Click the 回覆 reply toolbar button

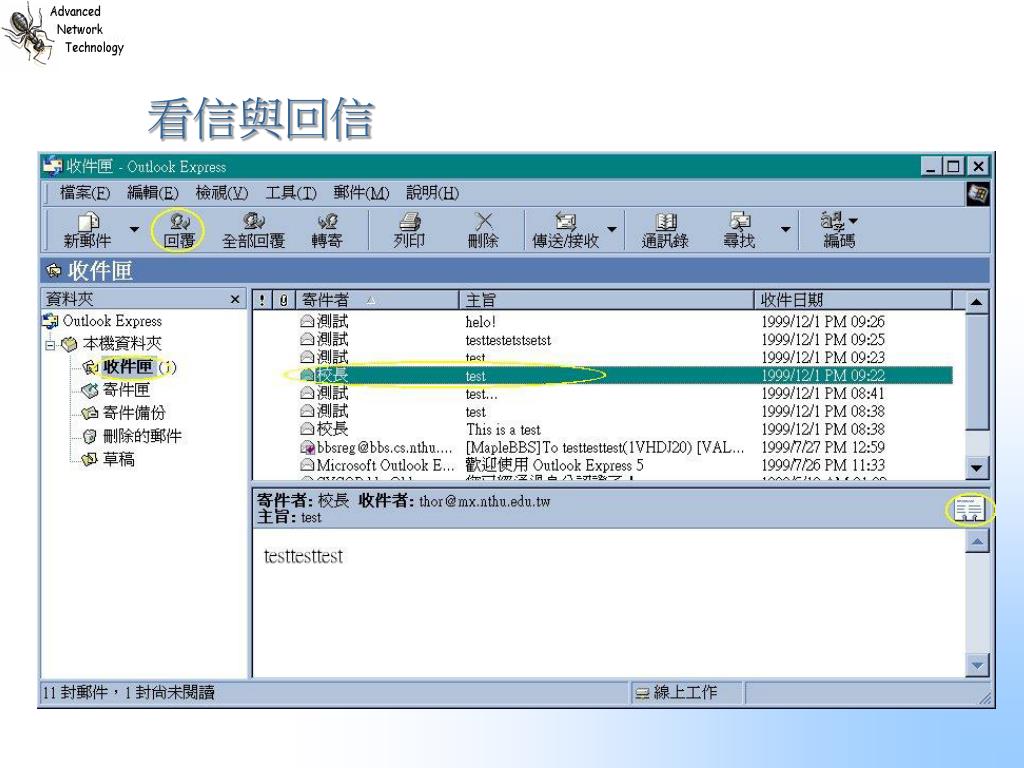click(x=178, y=231)
